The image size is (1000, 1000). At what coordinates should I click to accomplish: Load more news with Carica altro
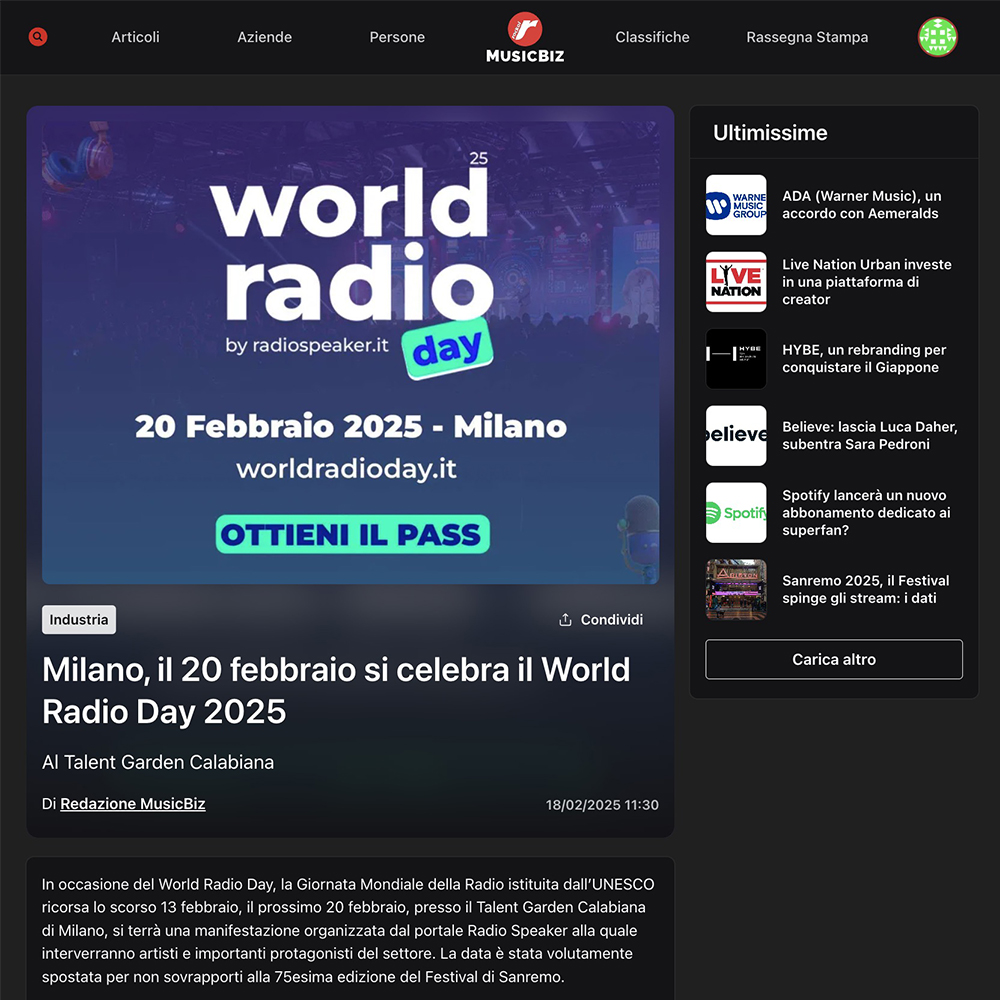[x=834, y=659]
